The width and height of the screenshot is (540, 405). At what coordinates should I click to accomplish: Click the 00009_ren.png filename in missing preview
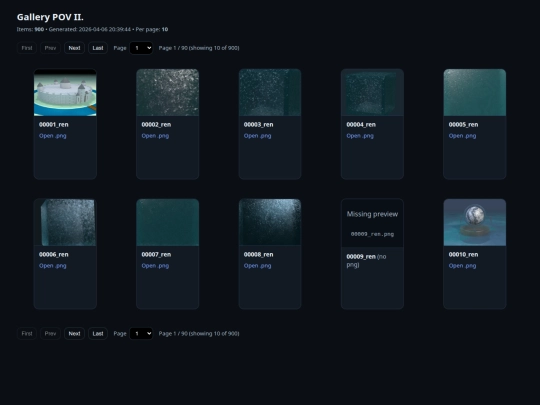tap(372, 234)
